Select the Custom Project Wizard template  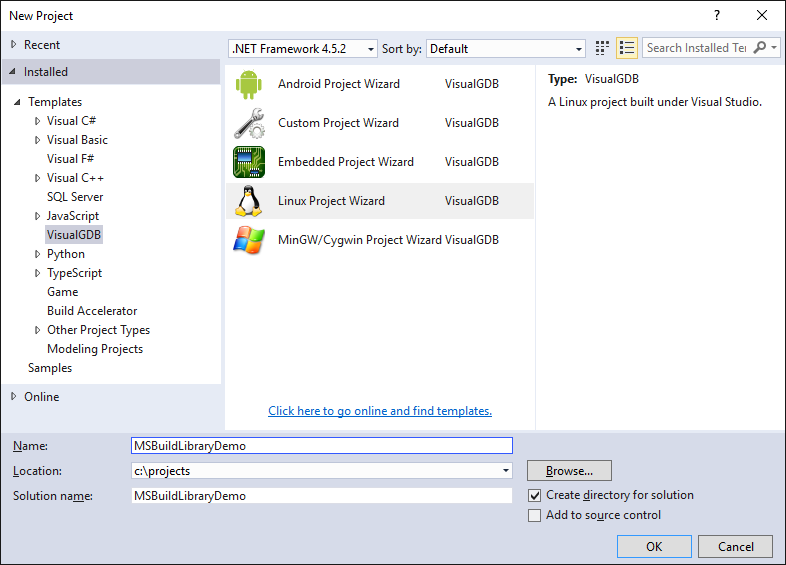pyautogui.click(x=379, y=123)
